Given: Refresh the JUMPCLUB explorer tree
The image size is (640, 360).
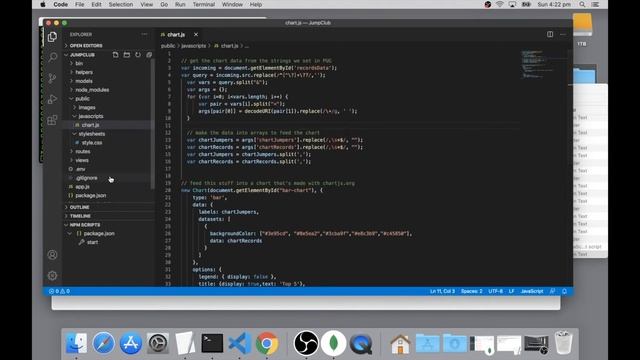Looking at the screenshot, I should (x=138, y=55).
